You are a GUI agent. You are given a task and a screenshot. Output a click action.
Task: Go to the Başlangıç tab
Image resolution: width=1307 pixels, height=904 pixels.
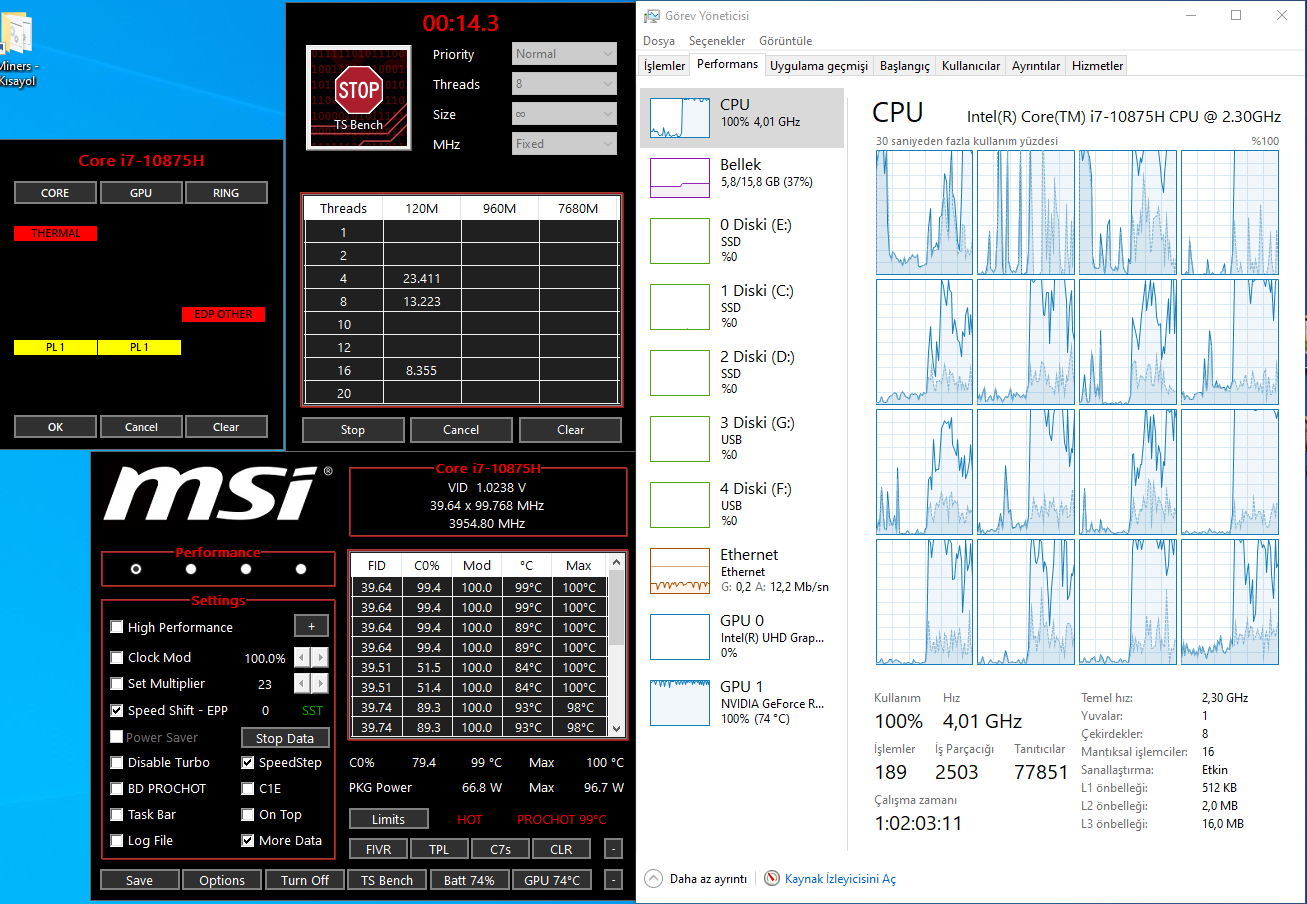pos(905,66)
